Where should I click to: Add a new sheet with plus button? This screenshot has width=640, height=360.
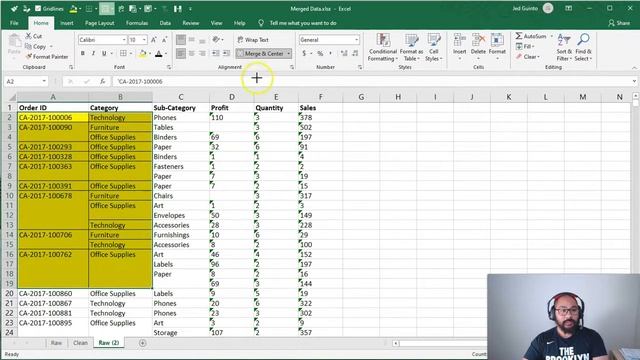click(x=142, y=343)
